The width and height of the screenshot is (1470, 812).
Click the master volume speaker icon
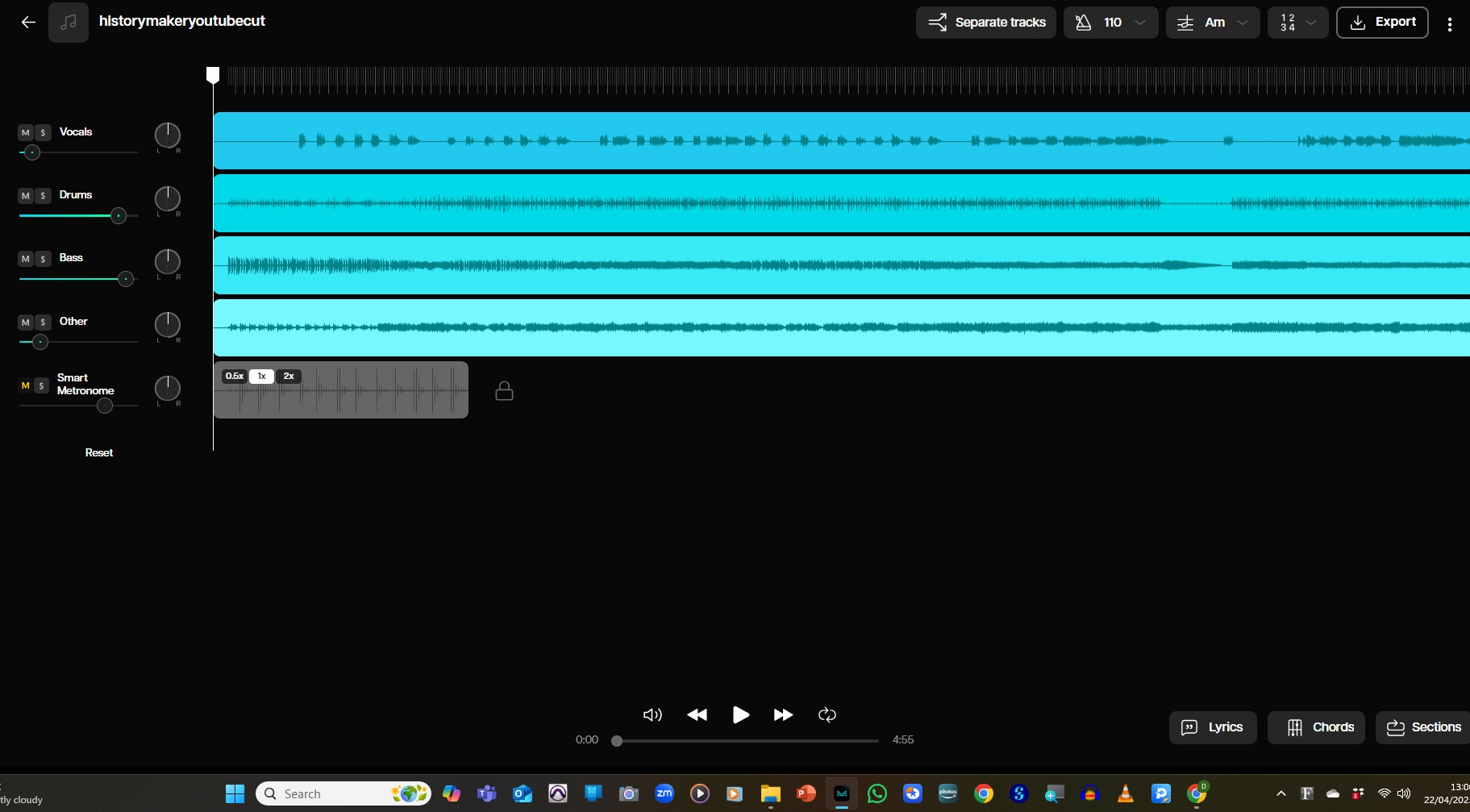click(652, 715)
